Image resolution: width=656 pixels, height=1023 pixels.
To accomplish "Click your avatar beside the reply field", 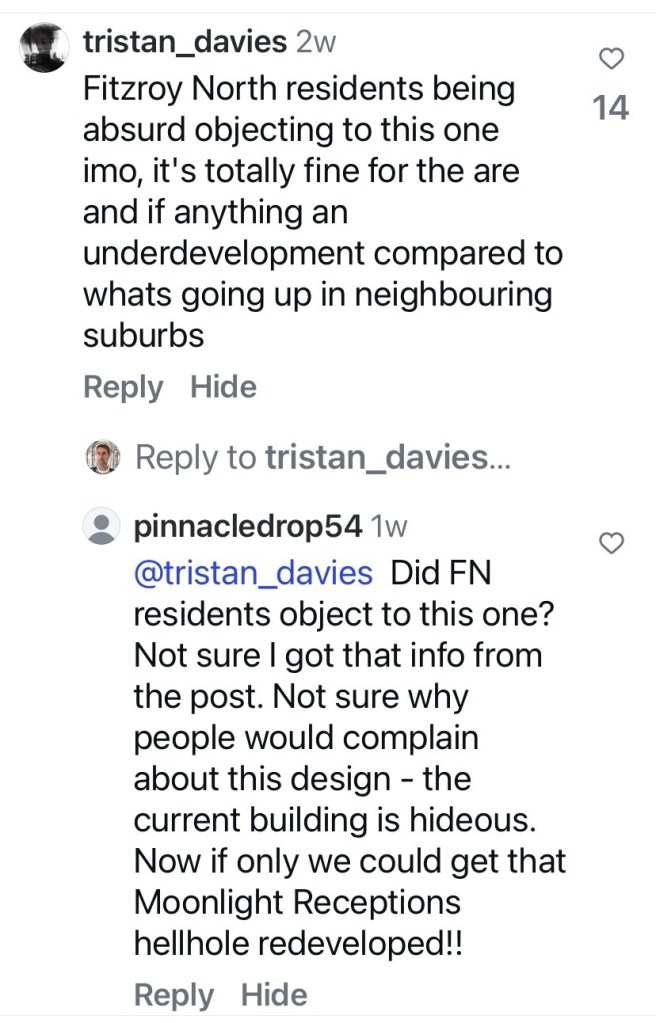I will 102,457.
